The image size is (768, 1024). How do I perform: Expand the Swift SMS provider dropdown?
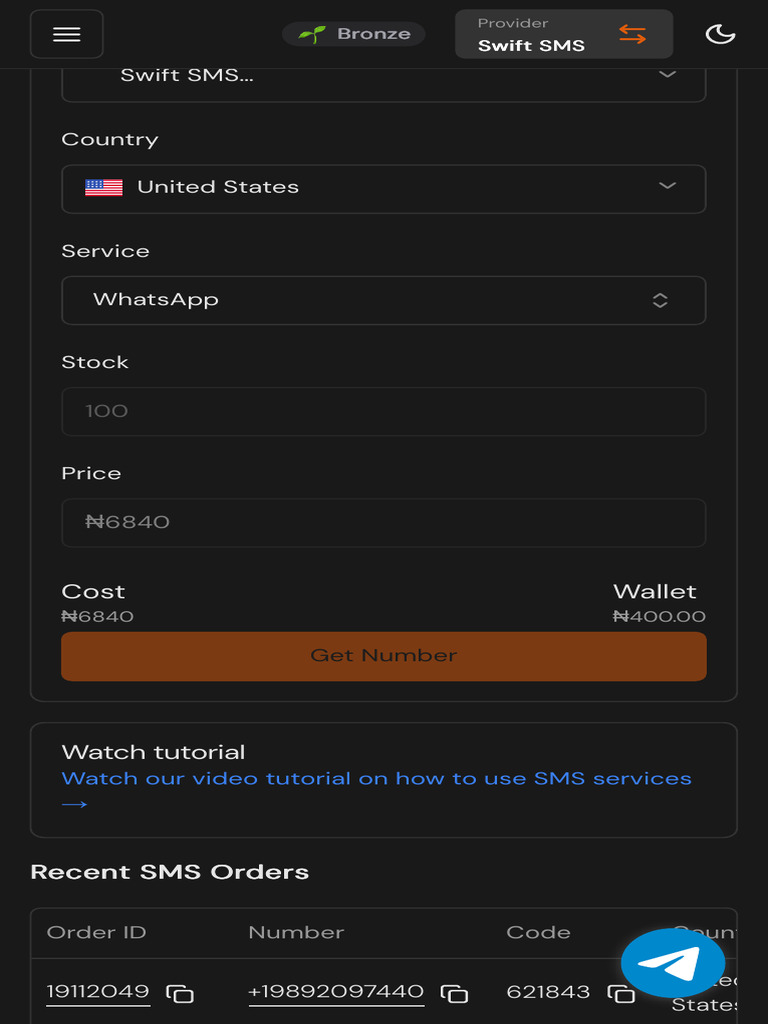[x=668, y=76]
